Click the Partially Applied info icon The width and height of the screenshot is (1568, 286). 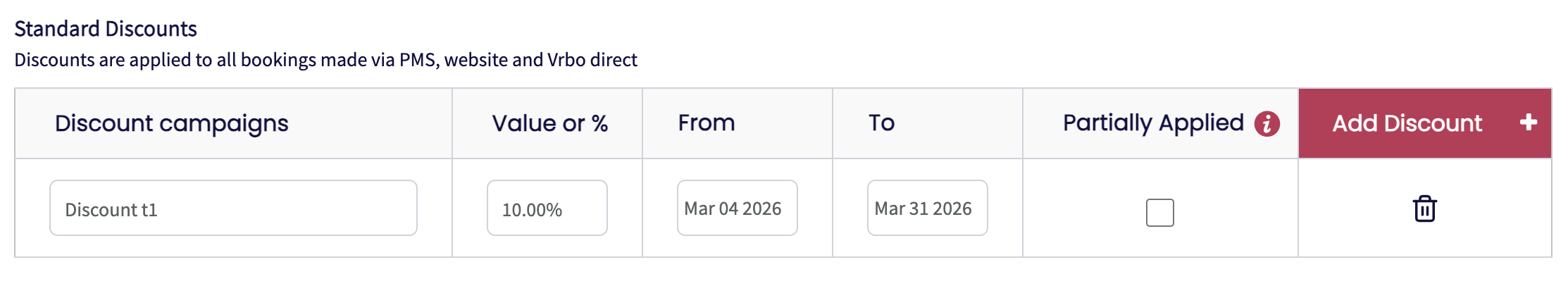point(1267,123)
